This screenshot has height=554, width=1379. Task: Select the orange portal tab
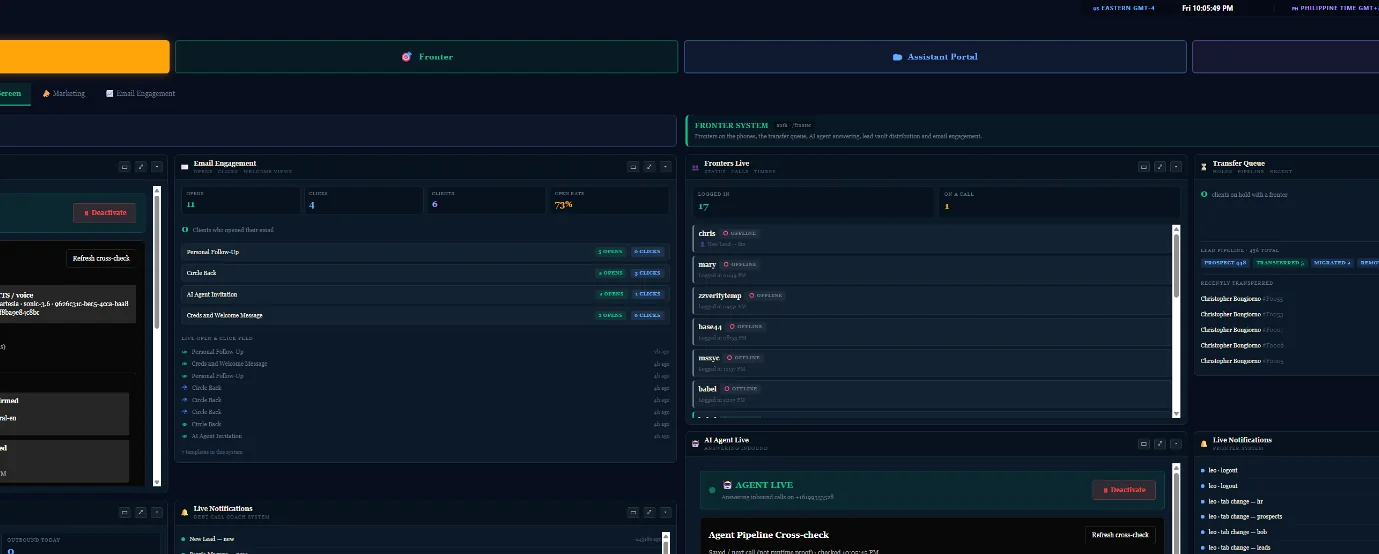click(84, 57)
